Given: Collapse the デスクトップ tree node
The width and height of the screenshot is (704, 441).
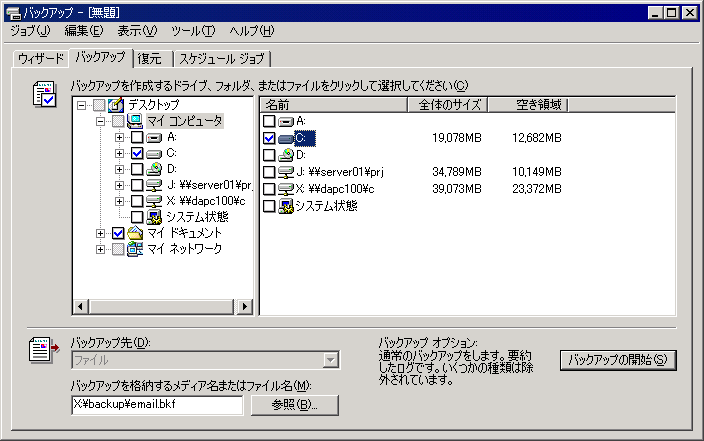Looking at the screenshot, I should pos(81,106).
